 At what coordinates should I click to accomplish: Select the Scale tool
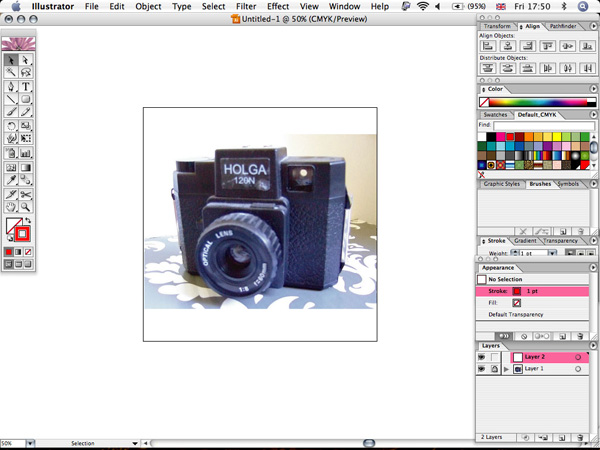click(26, 126)
